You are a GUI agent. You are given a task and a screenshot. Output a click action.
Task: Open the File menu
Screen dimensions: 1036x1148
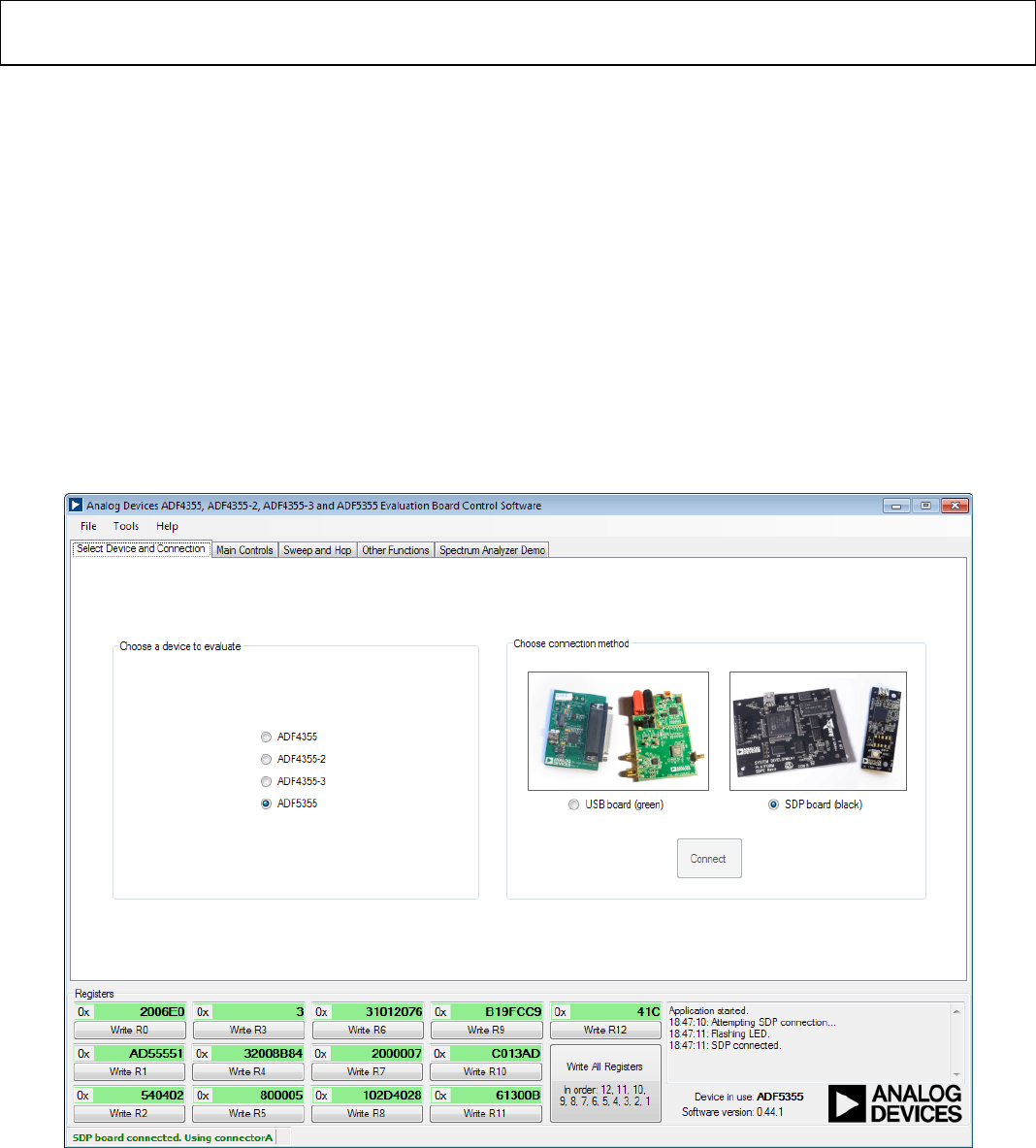coord(88,526)
